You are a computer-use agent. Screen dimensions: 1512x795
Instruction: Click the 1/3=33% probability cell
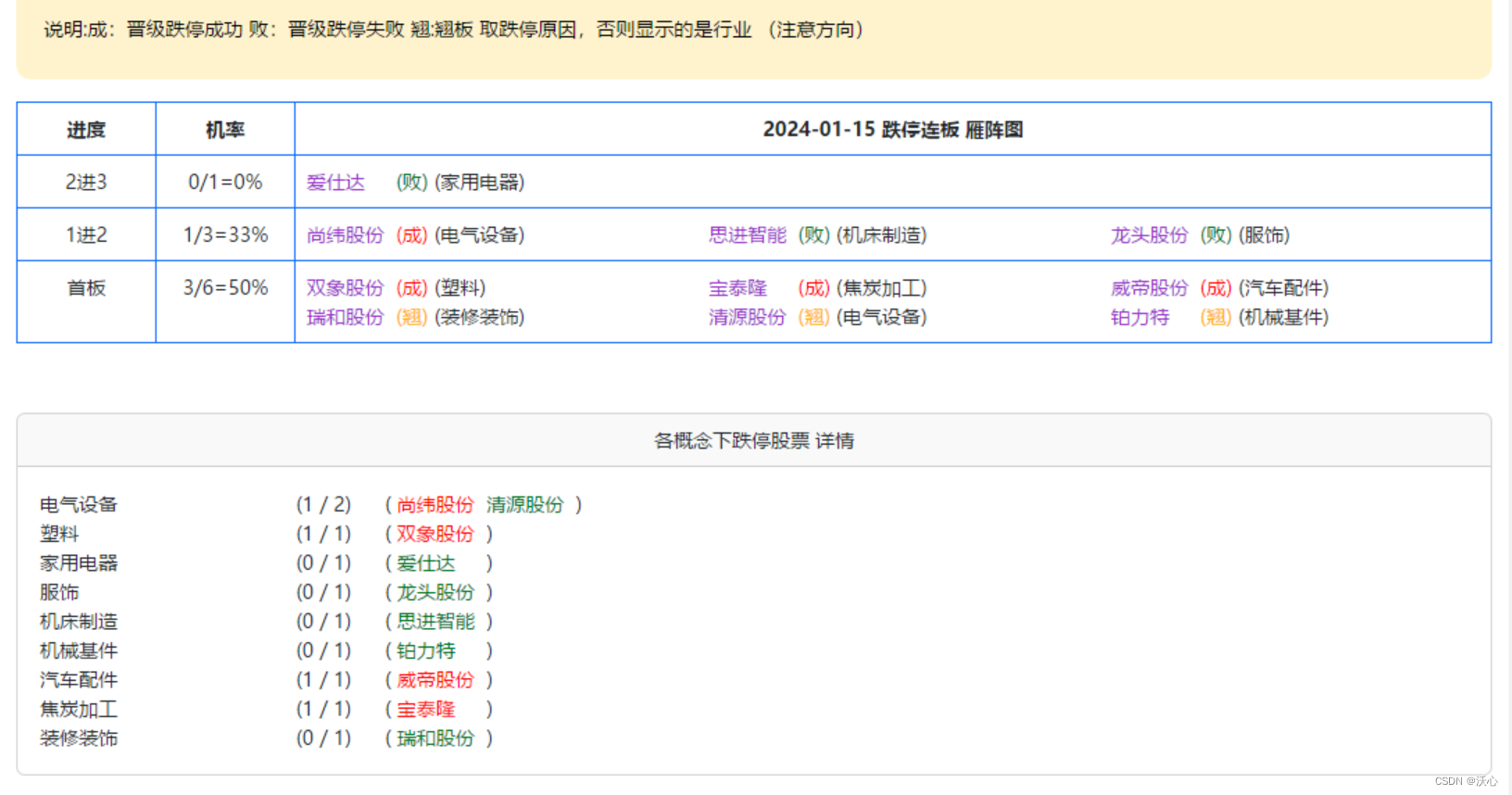(x=225, y=235)
